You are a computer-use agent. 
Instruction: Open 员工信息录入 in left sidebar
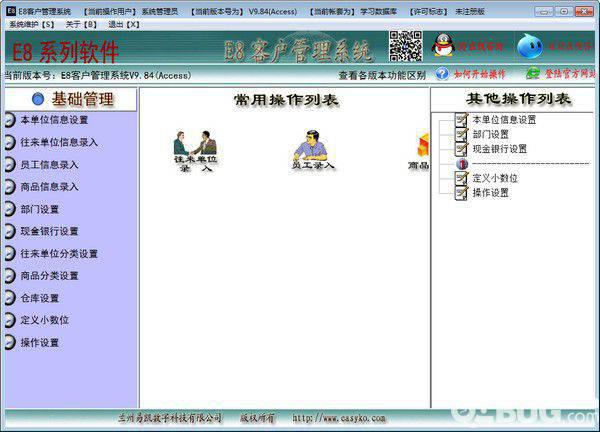49,165
